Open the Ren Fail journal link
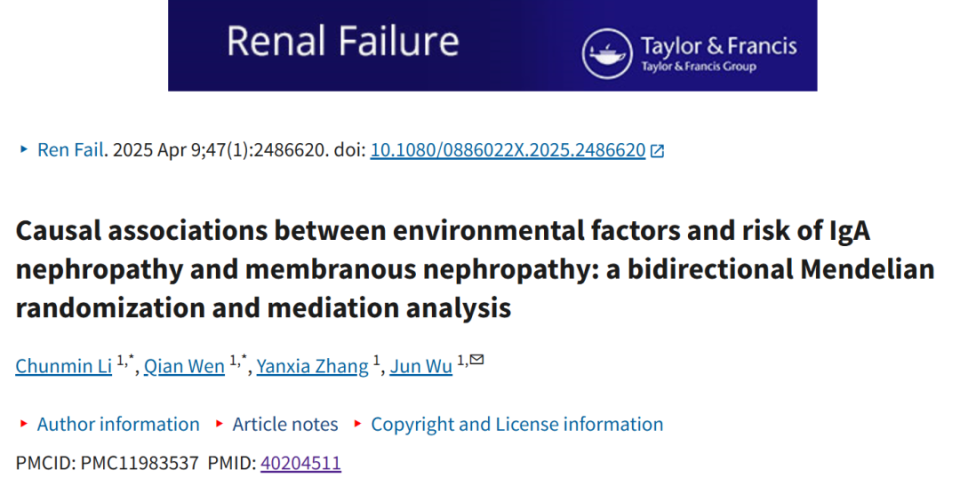This screenshot has height=486, width=960. click(x=70, y=150)
